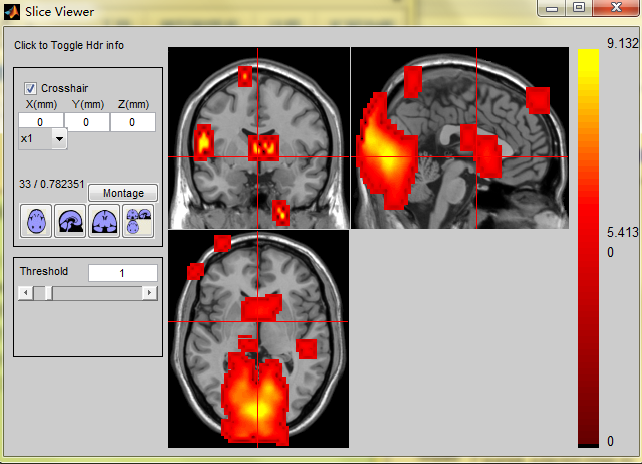This screenshot has height=464, width=642.
Task: Click the MATLAB icon in the title bar
Action: pos(11,12)
